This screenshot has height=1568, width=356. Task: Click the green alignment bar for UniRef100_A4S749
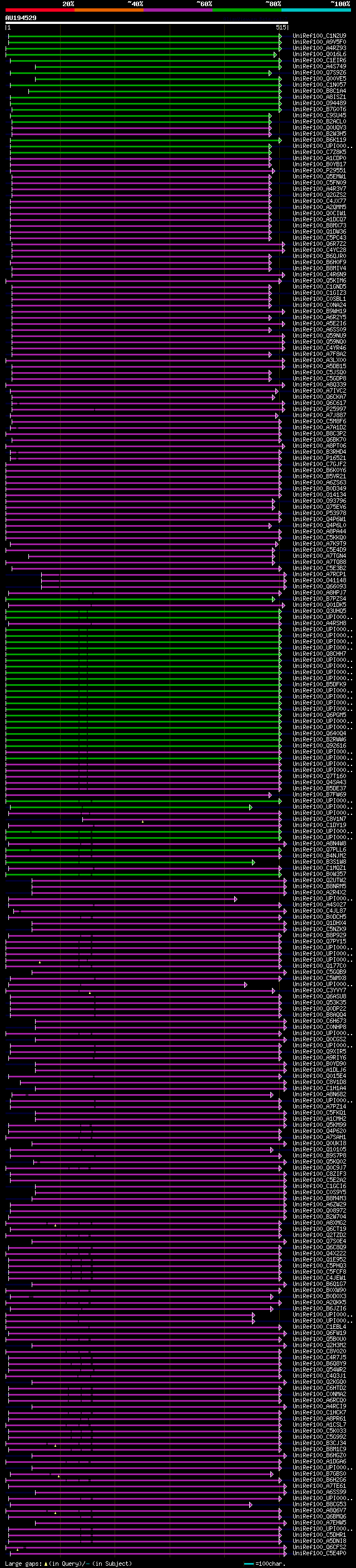coord(158,66)
